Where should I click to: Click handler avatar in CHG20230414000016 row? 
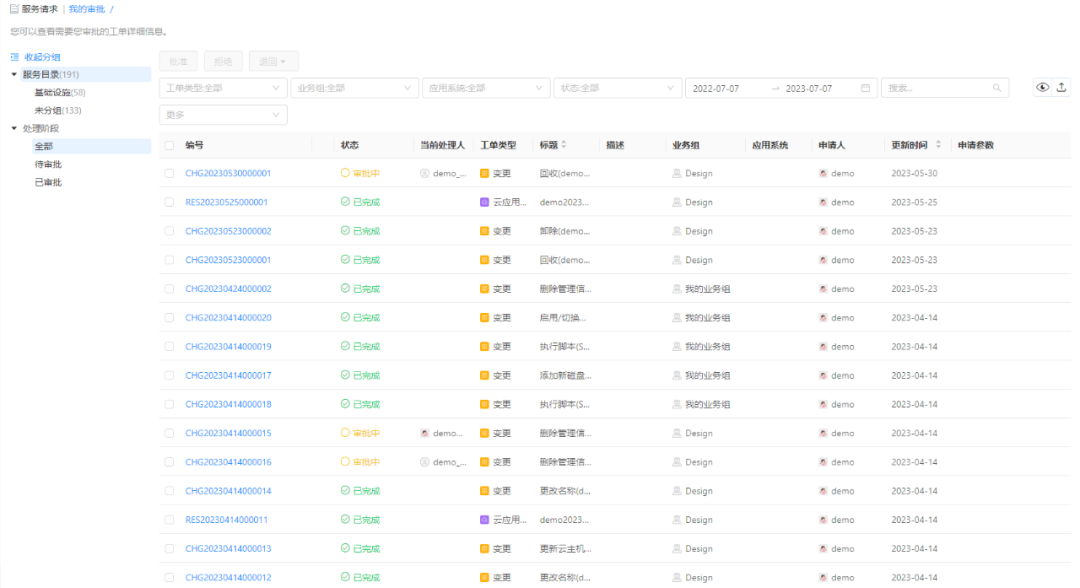pyautogui.click(x=424, y=462)
